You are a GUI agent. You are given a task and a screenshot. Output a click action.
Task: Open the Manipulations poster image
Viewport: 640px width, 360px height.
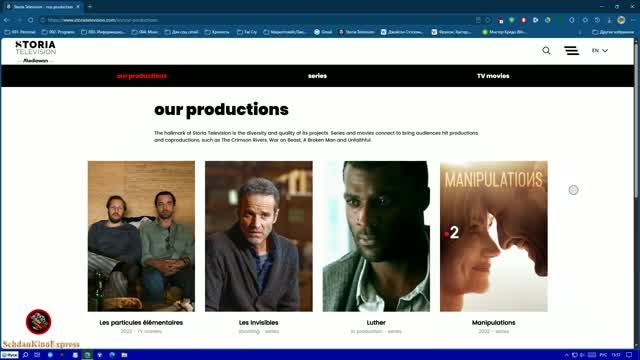[x=493, y=236]
